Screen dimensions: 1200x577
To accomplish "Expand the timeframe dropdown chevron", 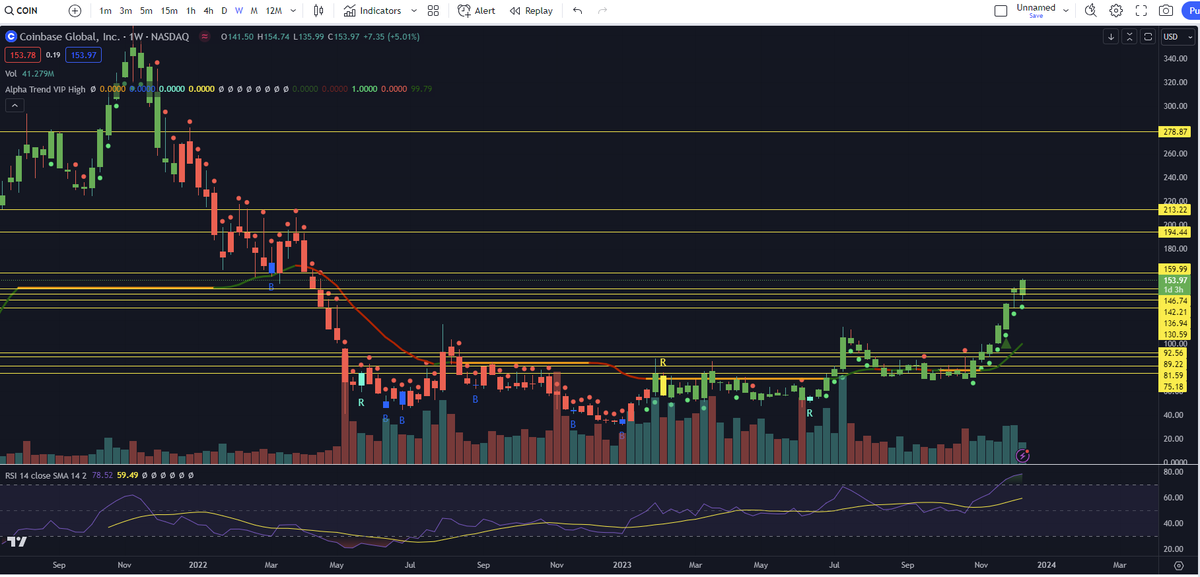I will (292, 10).
